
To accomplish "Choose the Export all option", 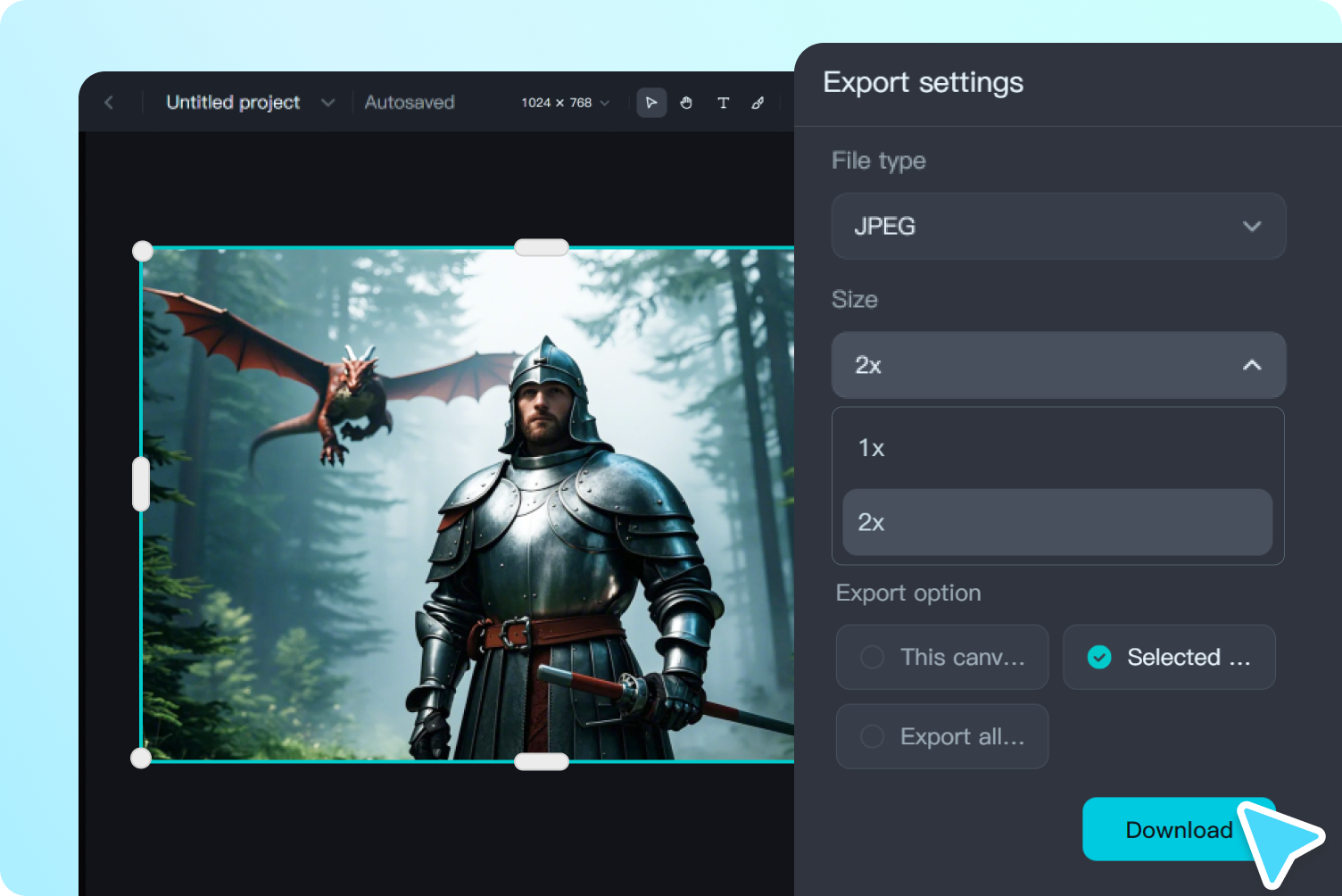I will point(941,736).
